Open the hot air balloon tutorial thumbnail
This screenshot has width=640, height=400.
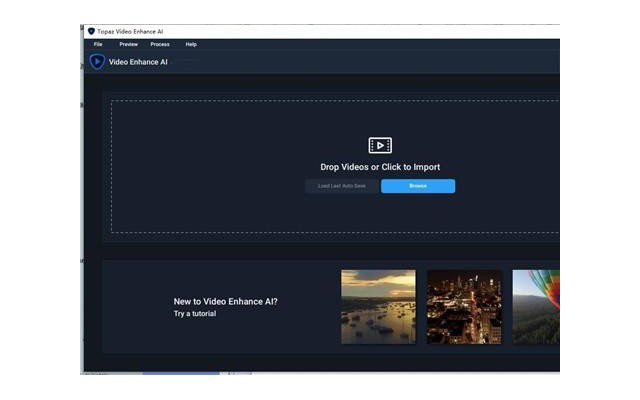click(x=536, y=307)
